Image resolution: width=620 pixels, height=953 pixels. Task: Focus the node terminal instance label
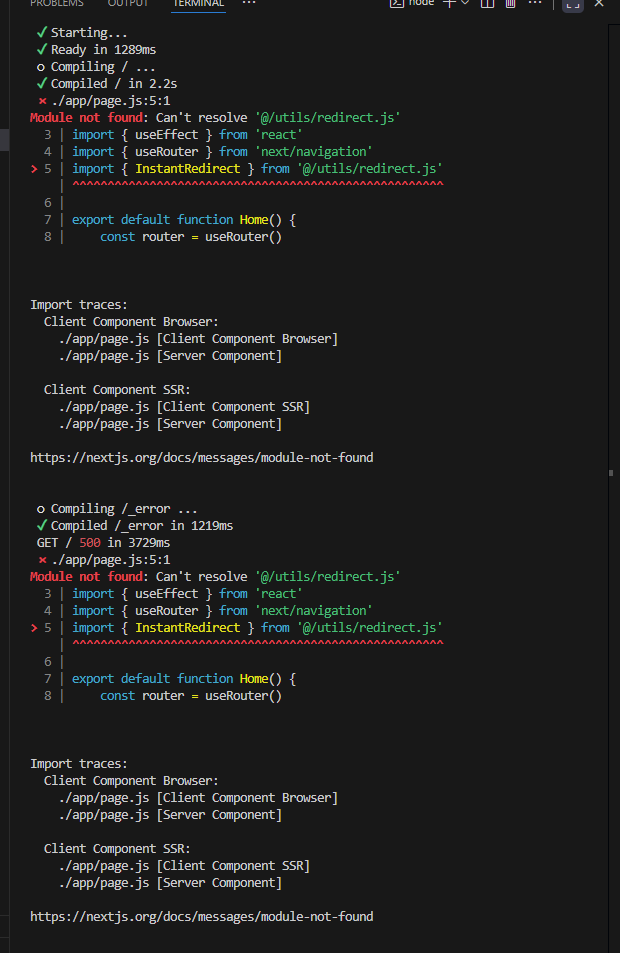click(421, 3)
